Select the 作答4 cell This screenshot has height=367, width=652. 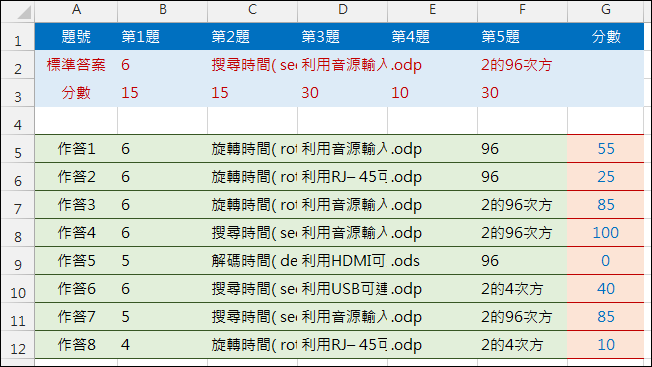[76, 233]
